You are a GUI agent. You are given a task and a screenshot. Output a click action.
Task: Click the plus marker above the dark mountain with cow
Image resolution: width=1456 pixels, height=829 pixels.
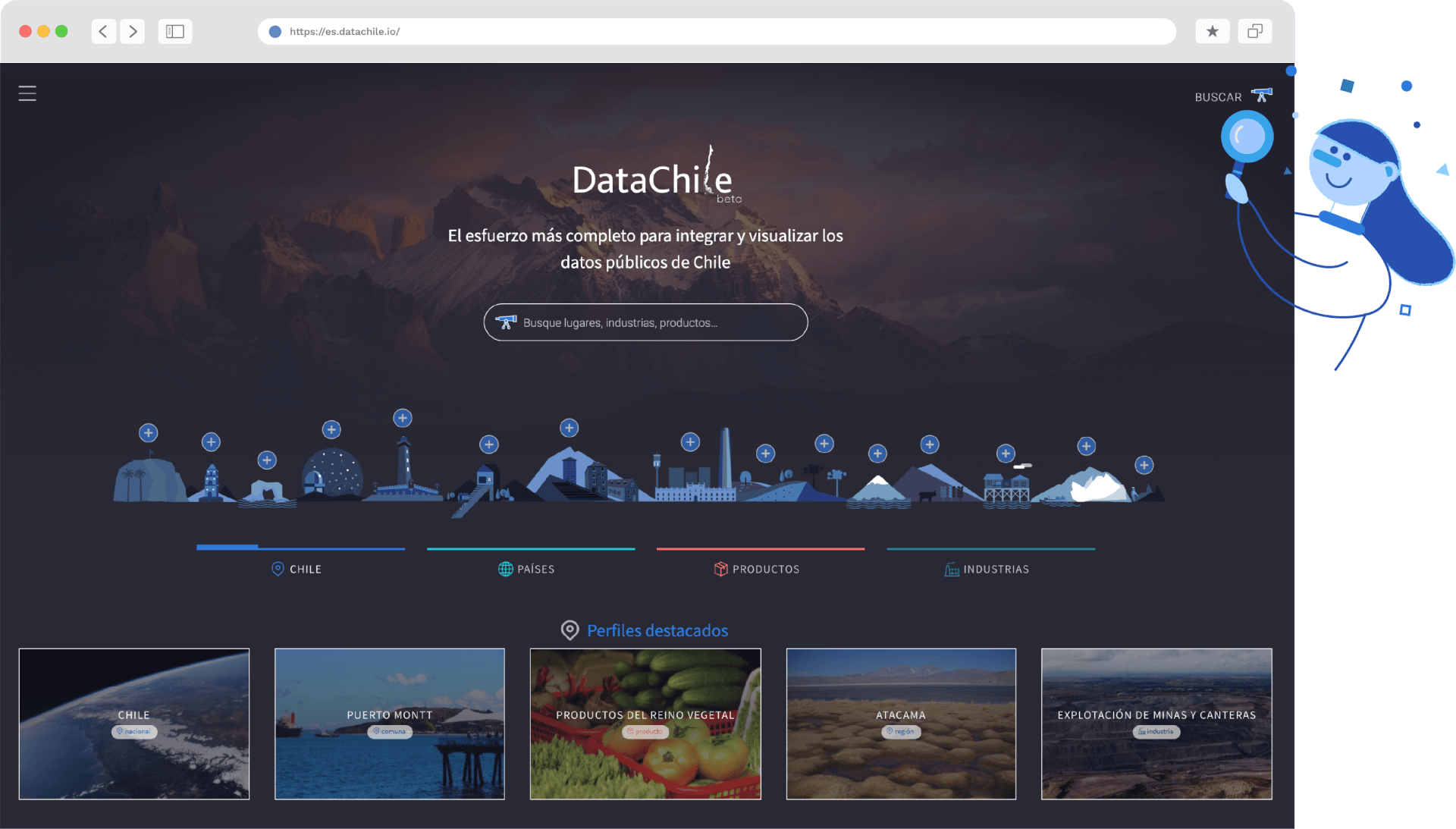pyautogui.click(x=930, y=444)
